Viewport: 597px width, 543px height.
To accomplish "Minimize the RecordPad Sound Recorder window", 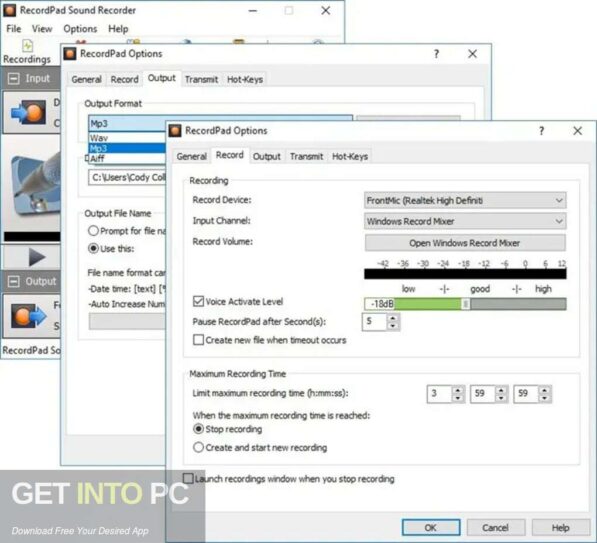I will pos(252,11).
